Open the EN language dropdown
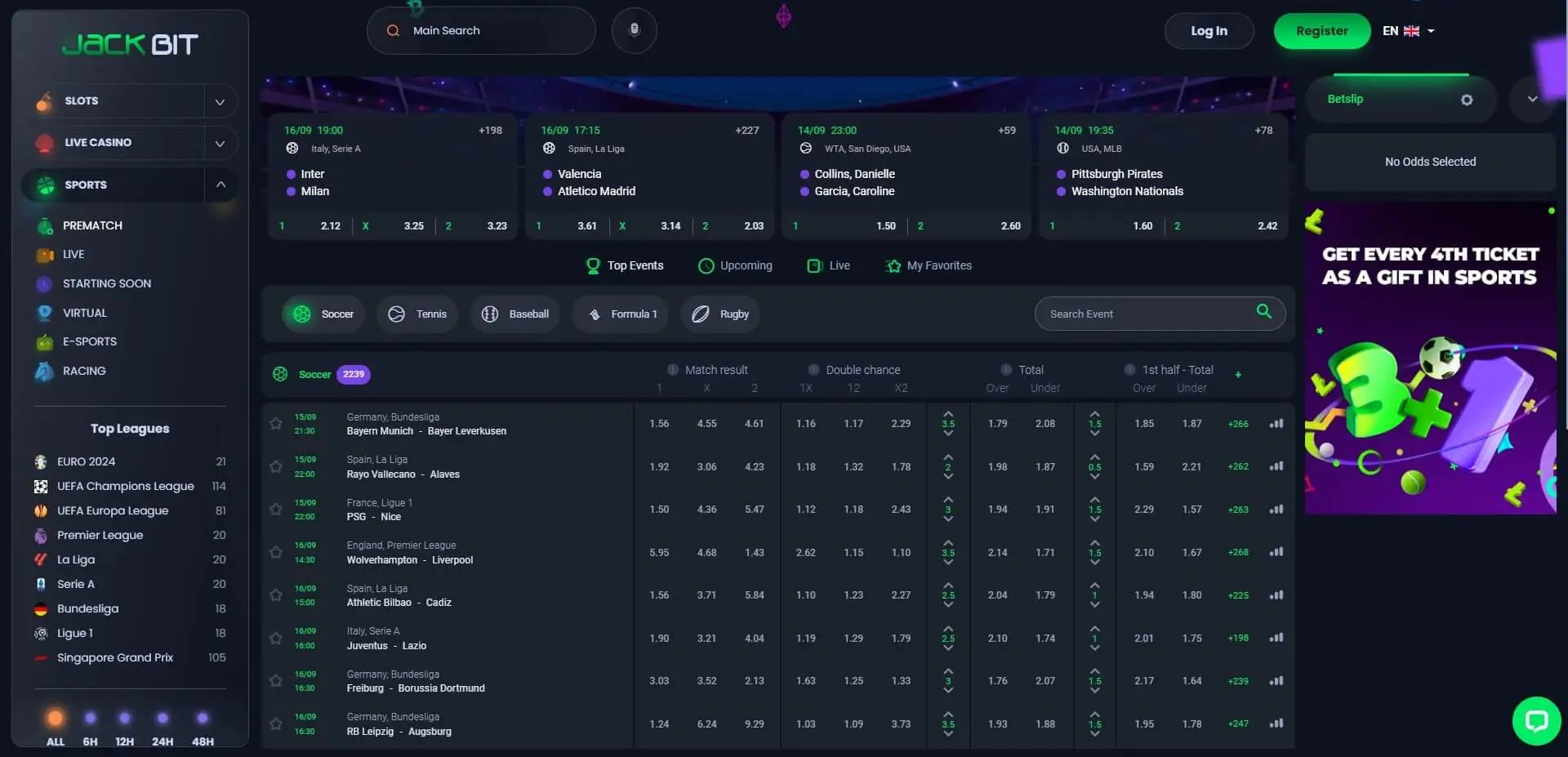The image size is (1568, 757). tap(1408, 30)
